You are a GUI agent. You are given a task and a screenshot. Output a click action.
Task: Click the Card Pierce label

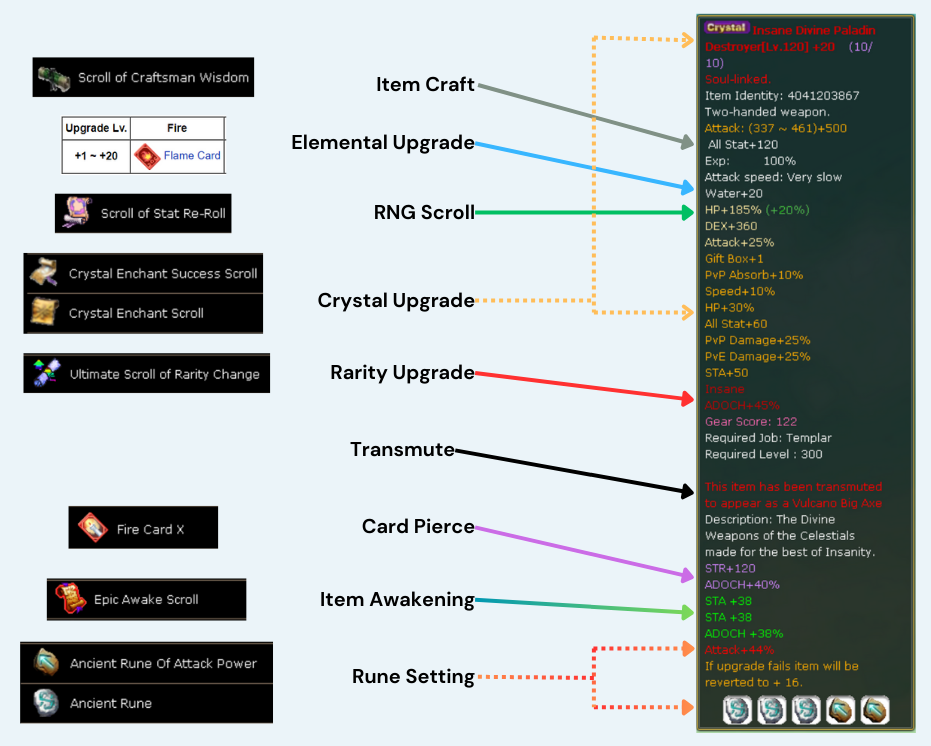pos(418,526)
